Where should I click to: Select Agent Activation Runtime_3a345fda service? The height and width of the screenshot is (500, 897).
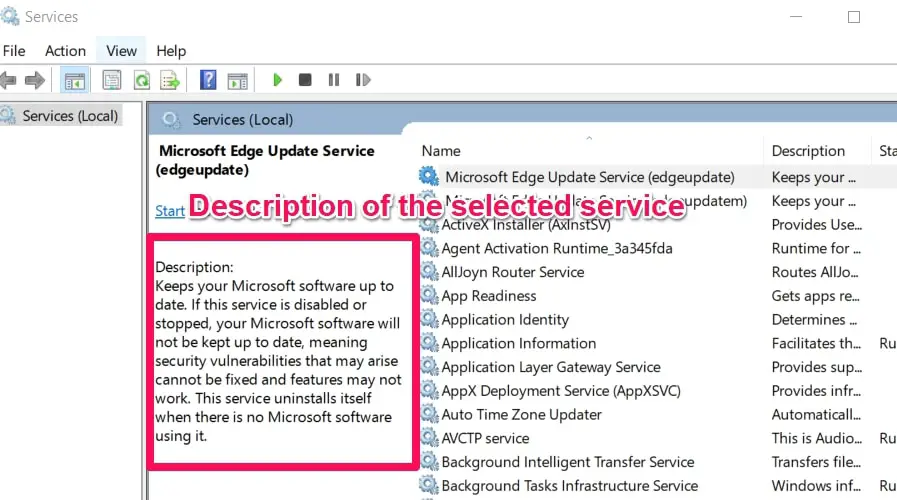point(557,248)
